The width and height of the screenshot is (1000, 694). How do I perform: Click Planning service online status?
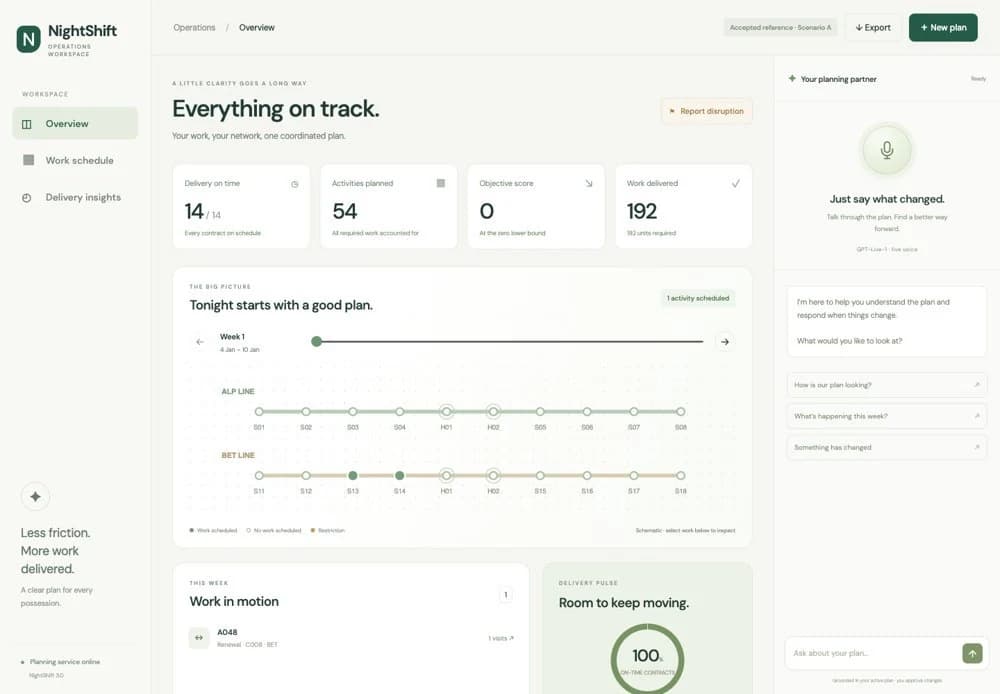click(61, 661)
